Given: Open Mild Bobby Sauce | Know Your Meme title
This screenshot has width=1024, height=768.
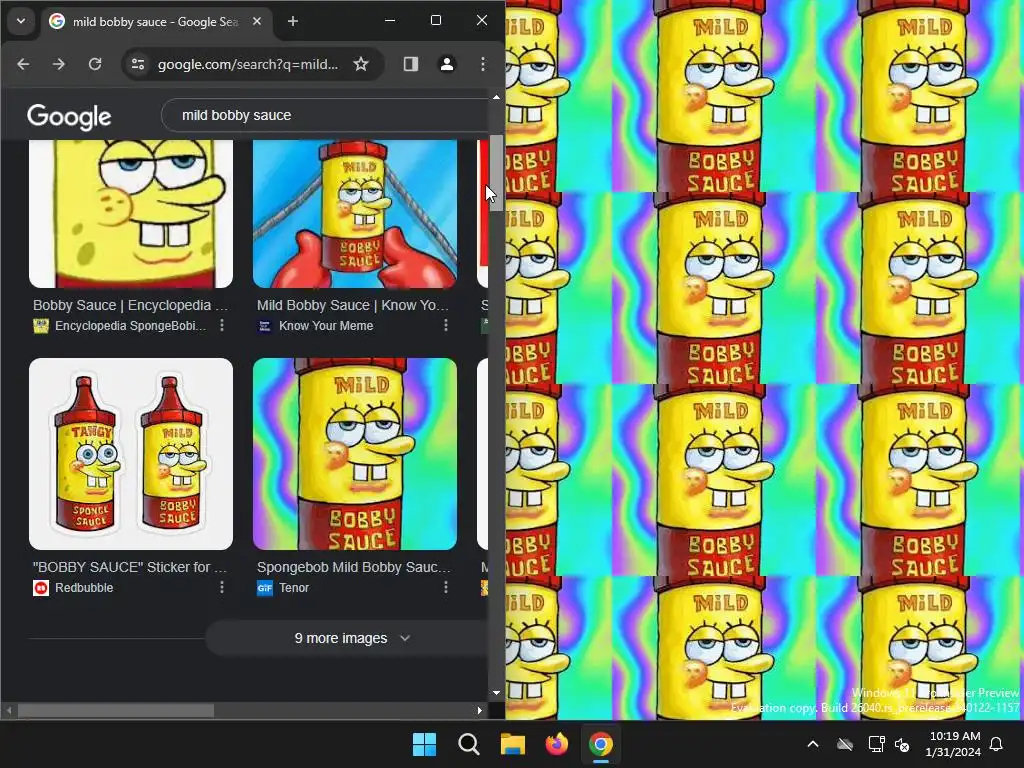Looking at the screenshot, I should pyautogui.click(x=353, y=305).
